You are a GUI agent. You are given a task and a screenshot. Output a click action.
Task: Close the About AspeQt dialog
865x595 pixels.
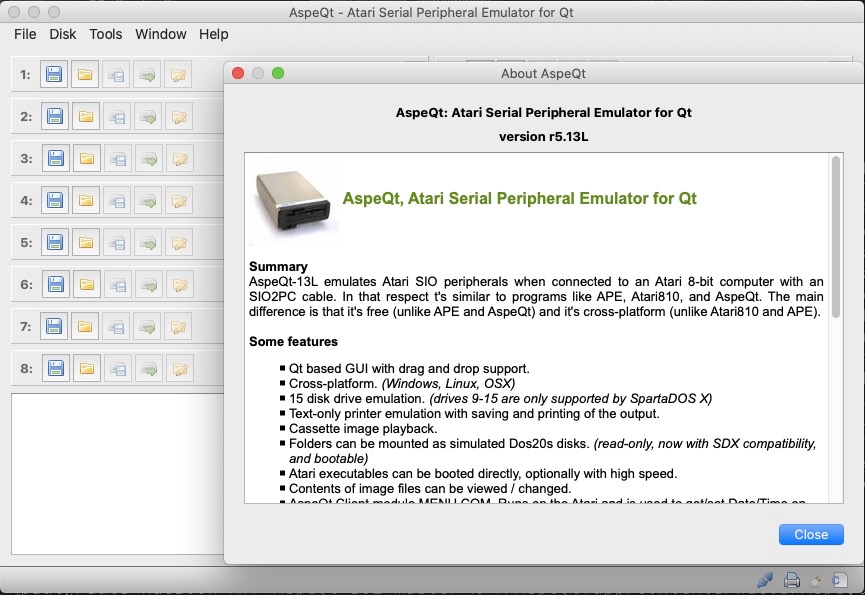[810, 534]
